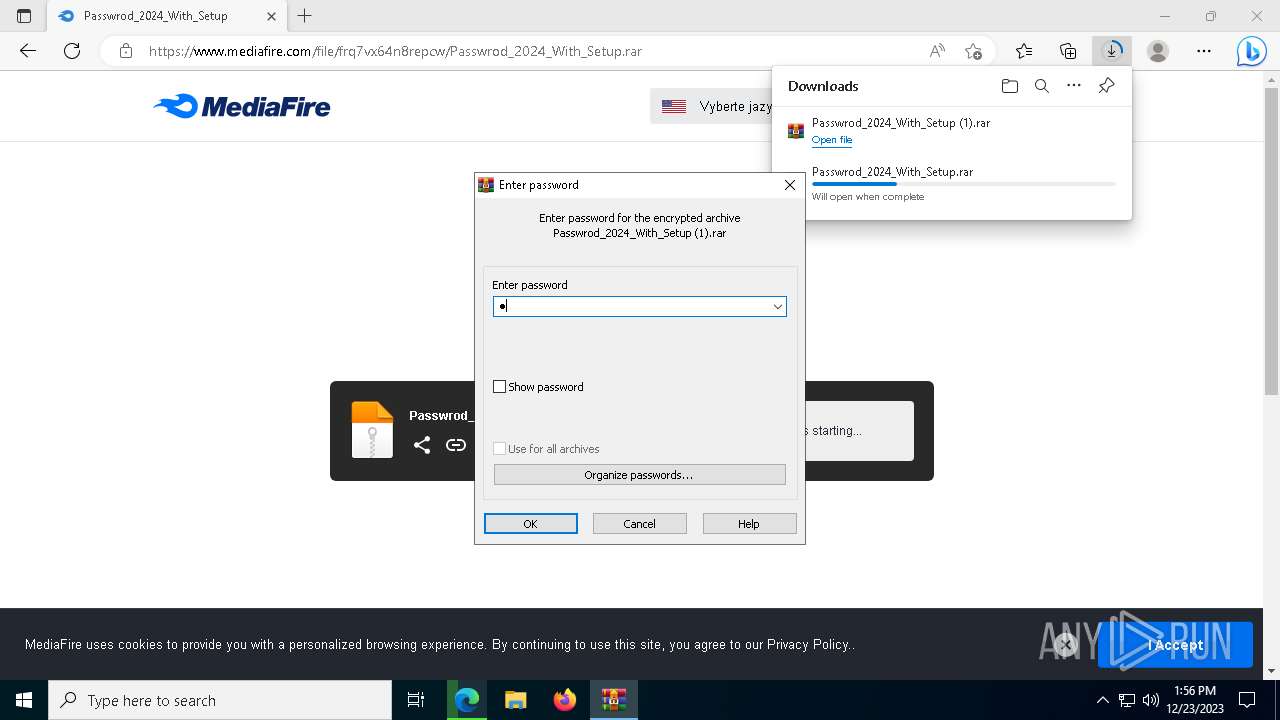This screenshot has width=1280, height=720.
Task: Click the Windows Start button
Action: (x=24, y=700)
